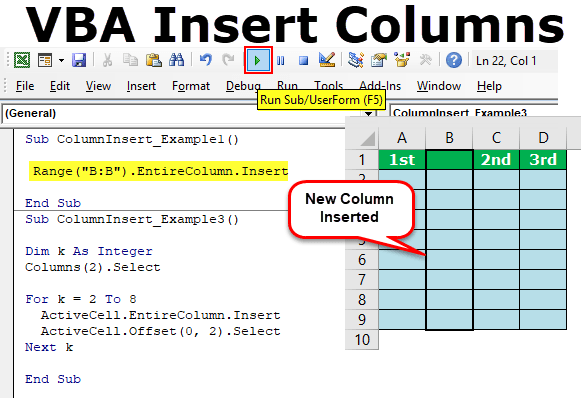This screenshot has height=398, width=581.
Task: Toggle Design Mode icon
Action: 327,60
